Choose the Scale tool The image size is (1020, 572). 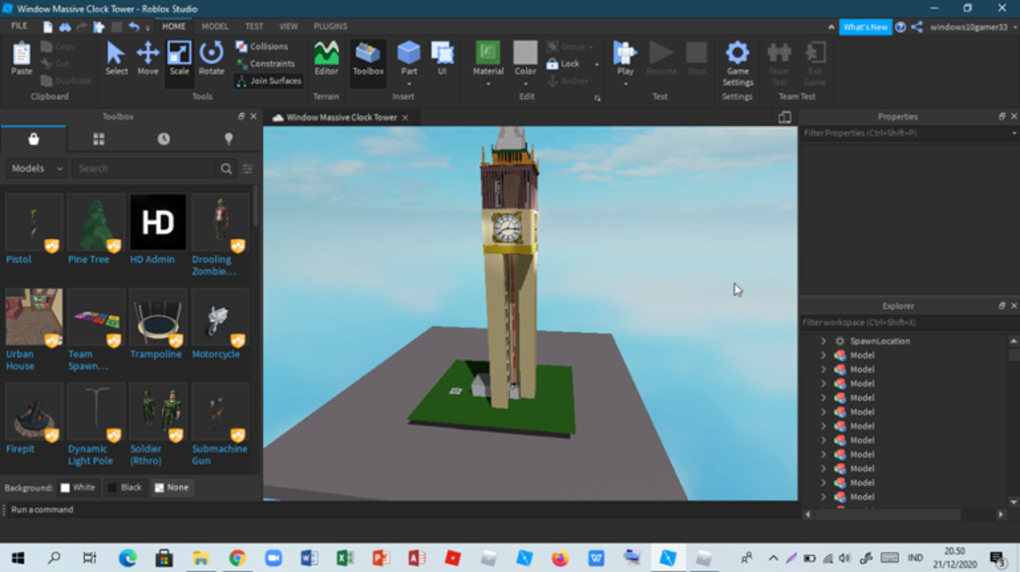[179, 59]
